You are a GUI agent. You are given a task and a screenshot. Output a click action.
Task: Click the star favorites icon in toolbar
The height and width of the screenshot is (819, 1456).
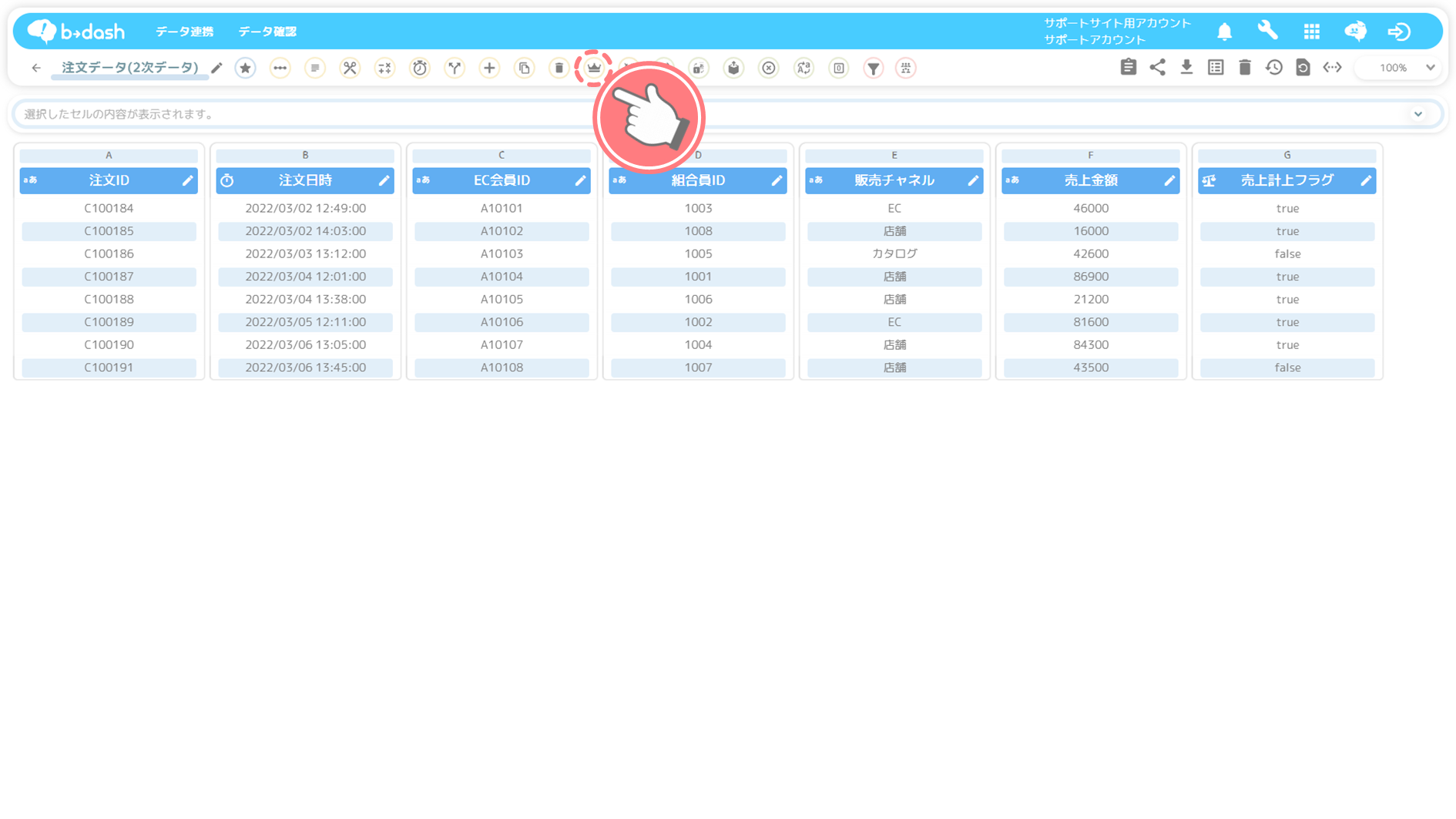click(245, 68)
